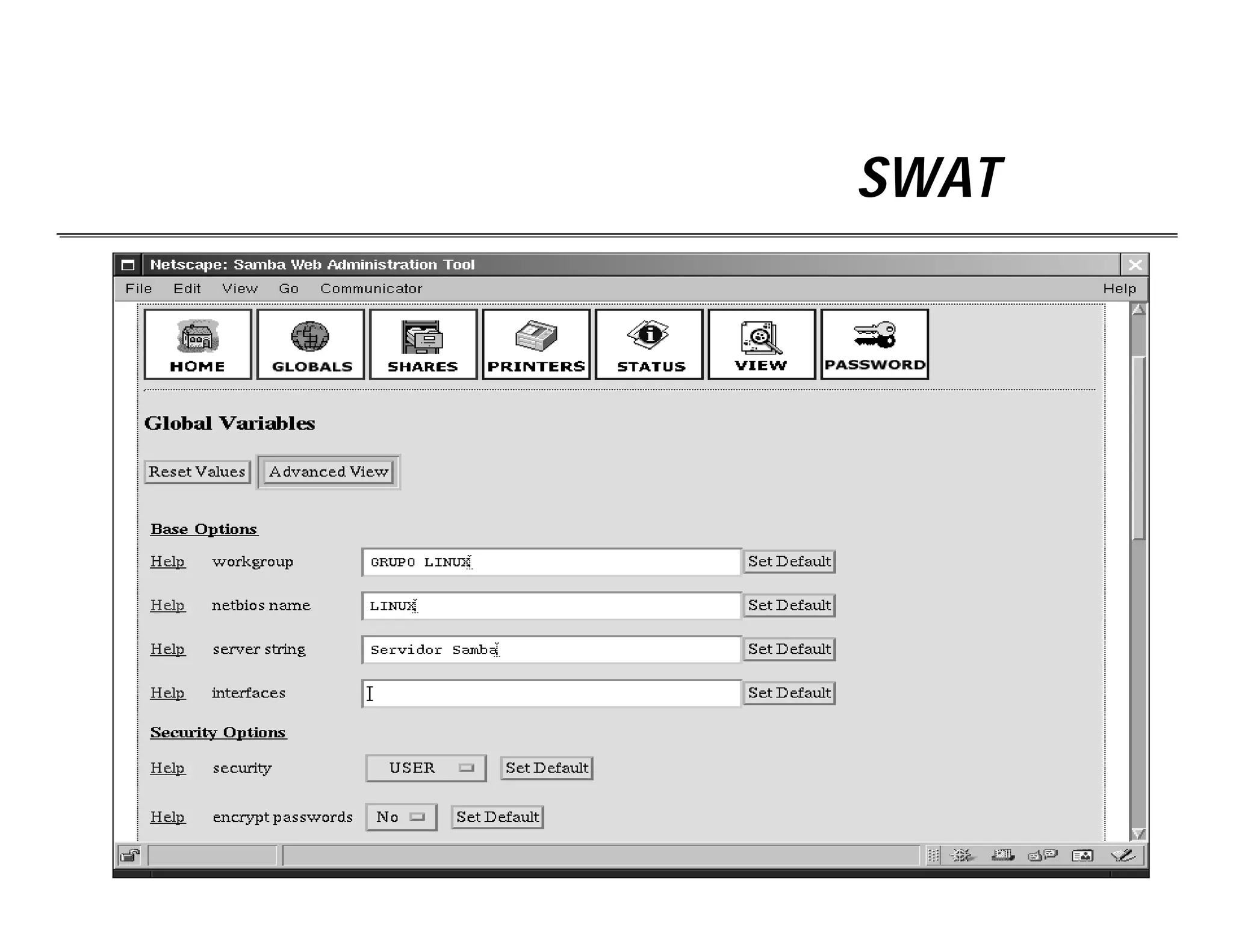This screenshot has height=952, width=1233.
Task: Open Help link for encrypt passwords
Action: click(x=167, y=817)
